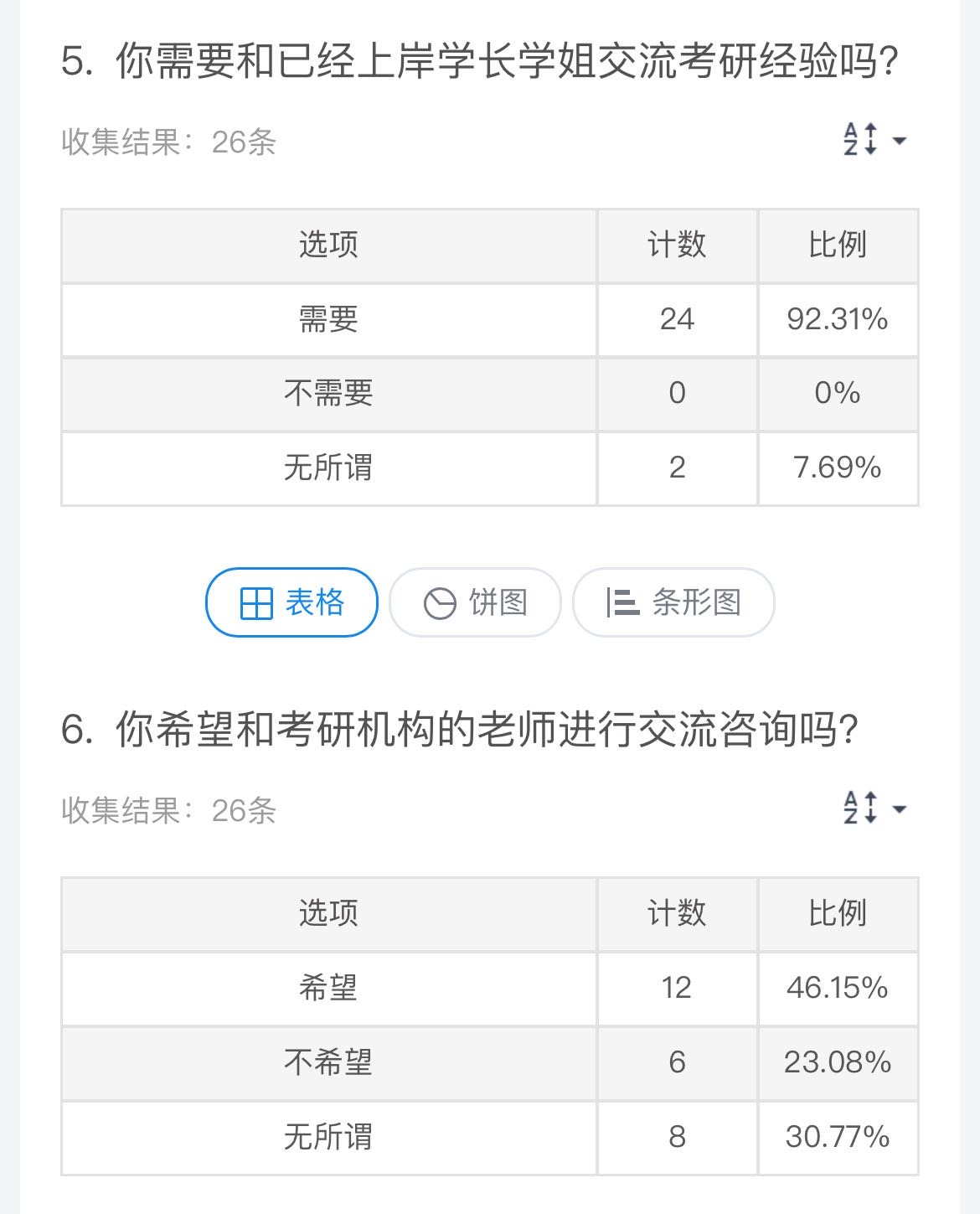
Task: Expand the sort dropdown arrow for question 6
Action: 900,809
